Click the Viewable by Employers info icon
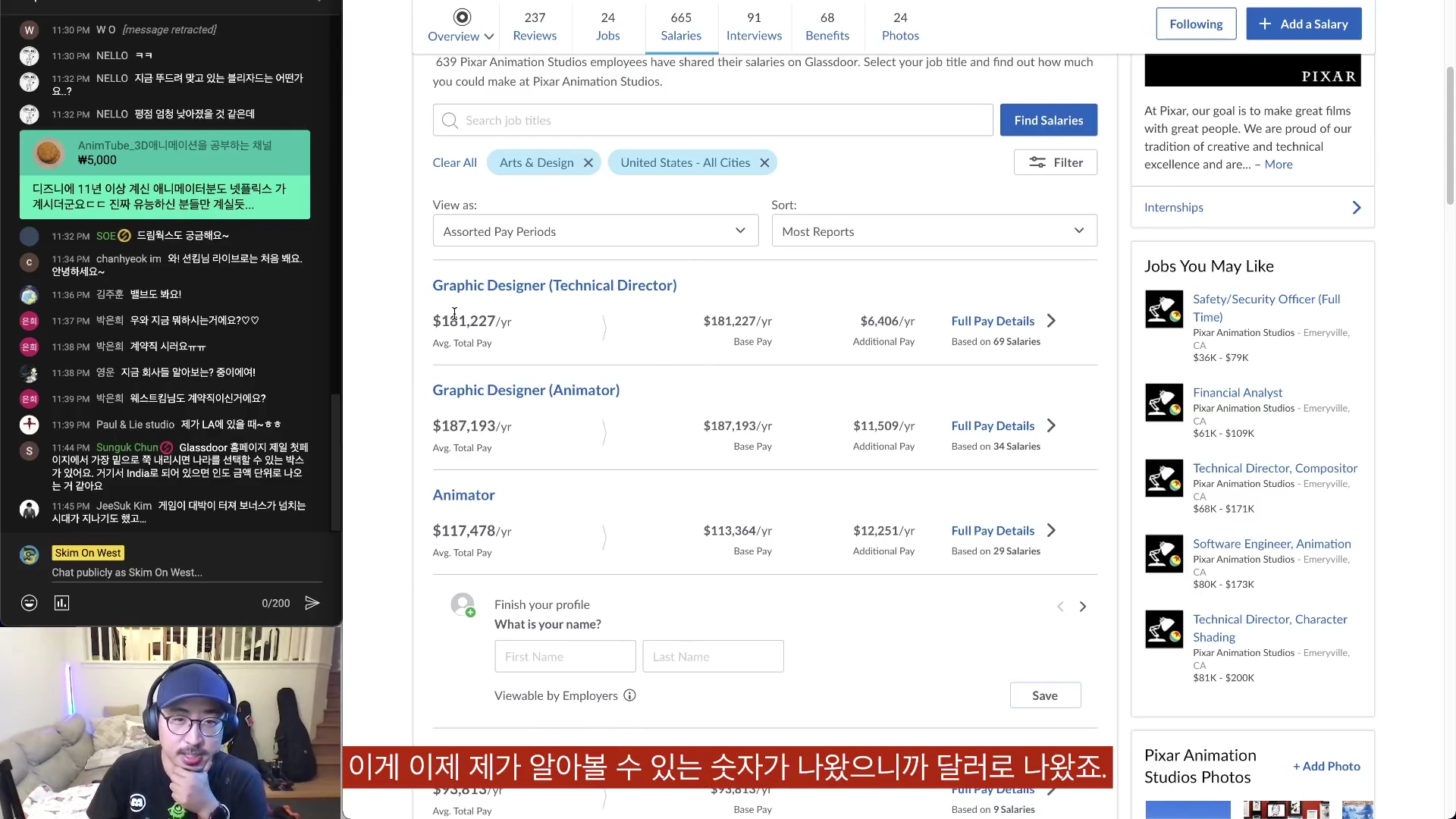This screenshot has width=1456, height=819. 629,695
